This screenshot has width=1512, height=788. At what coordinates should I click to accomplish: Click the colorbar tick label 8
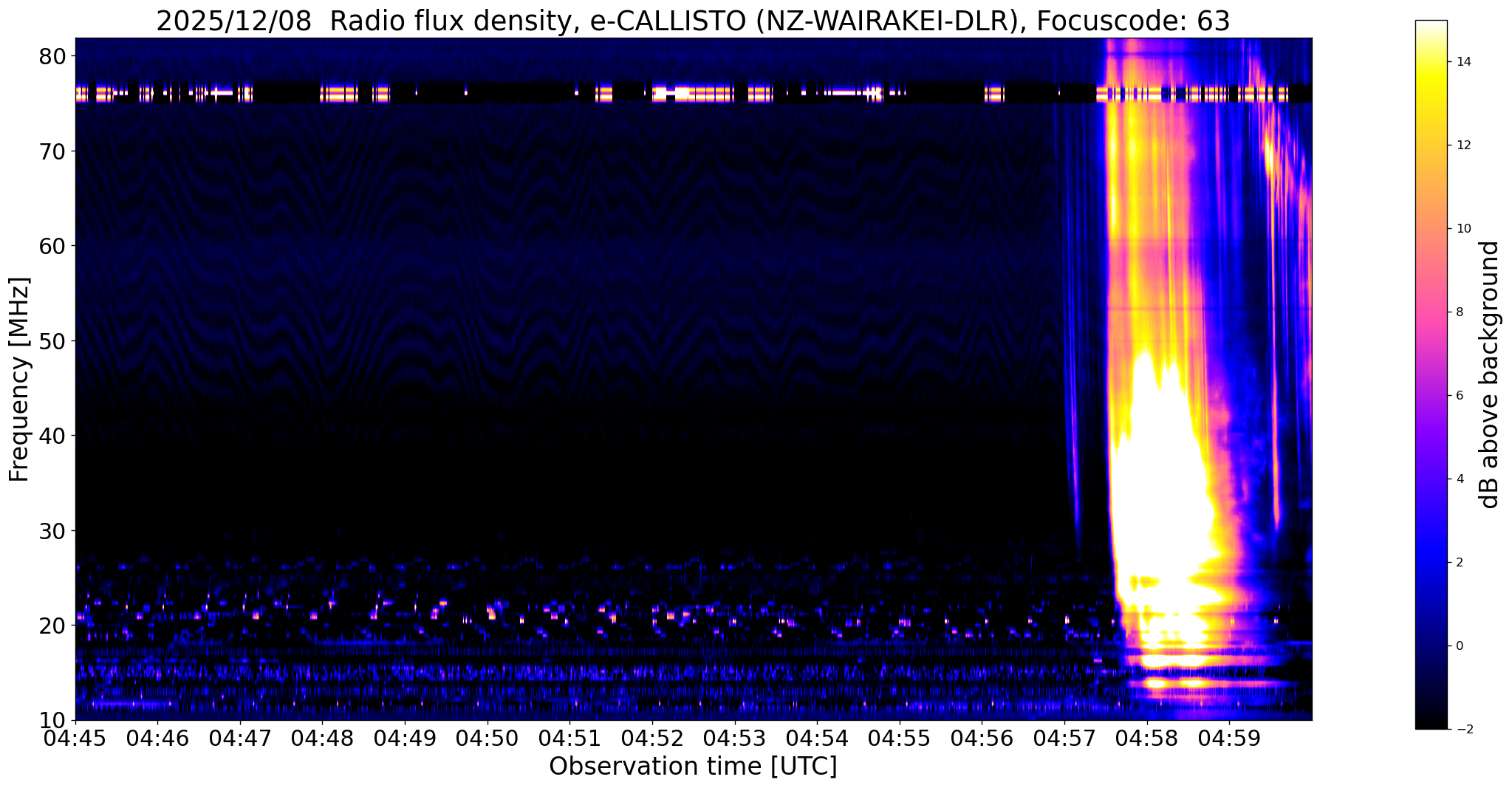1460,312
